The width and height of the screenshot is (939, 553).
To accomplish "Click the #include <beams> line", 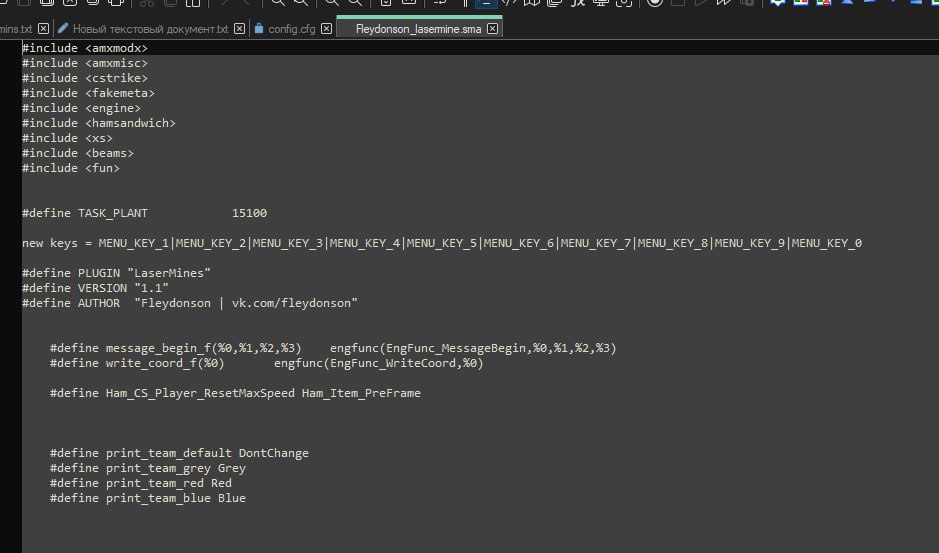I will [78, 153].
